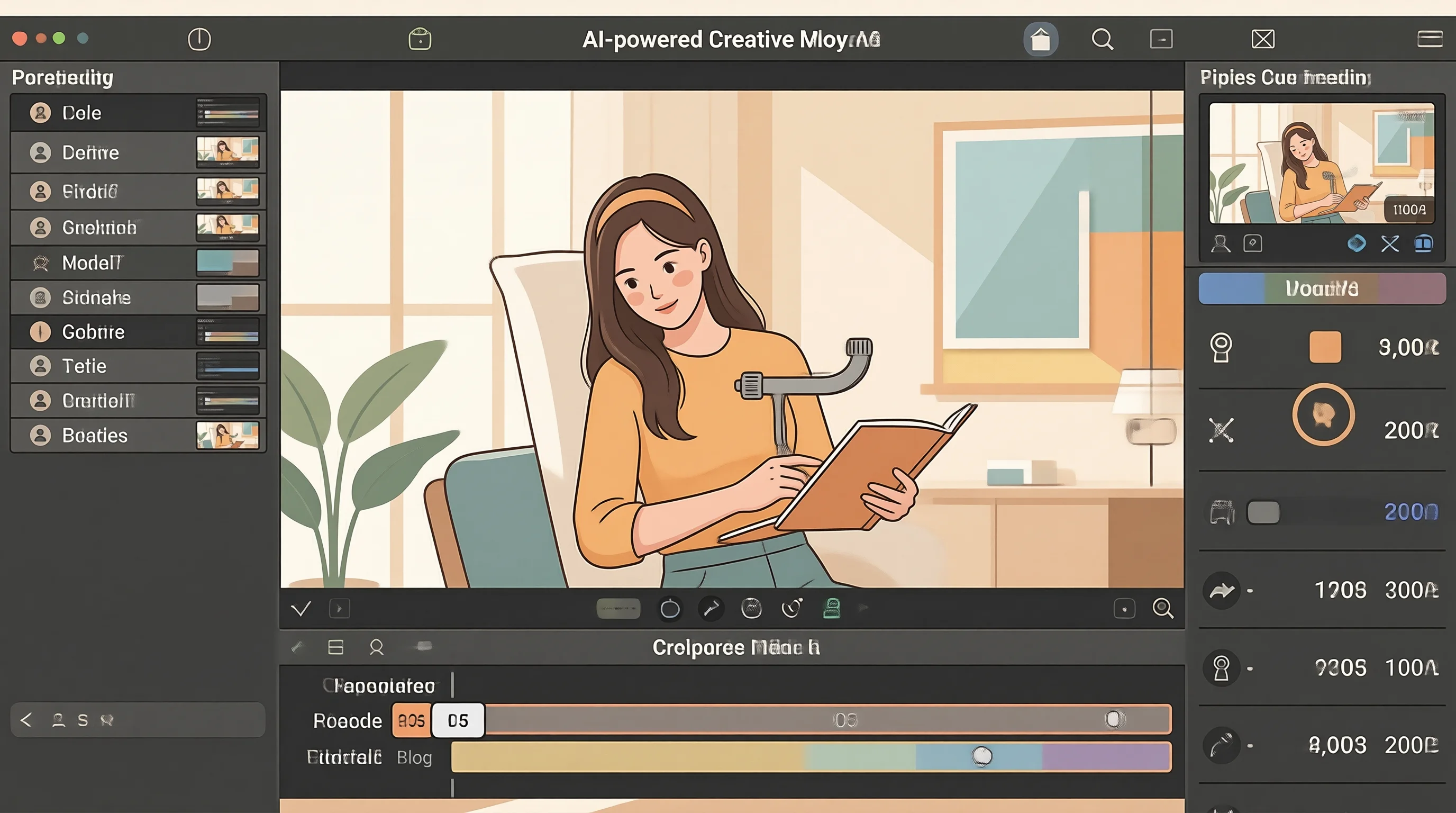This screenshot has width=1456, height=813.
Task: Click the orange circular dial in right panel
Action: click(x=1323, y=415)
